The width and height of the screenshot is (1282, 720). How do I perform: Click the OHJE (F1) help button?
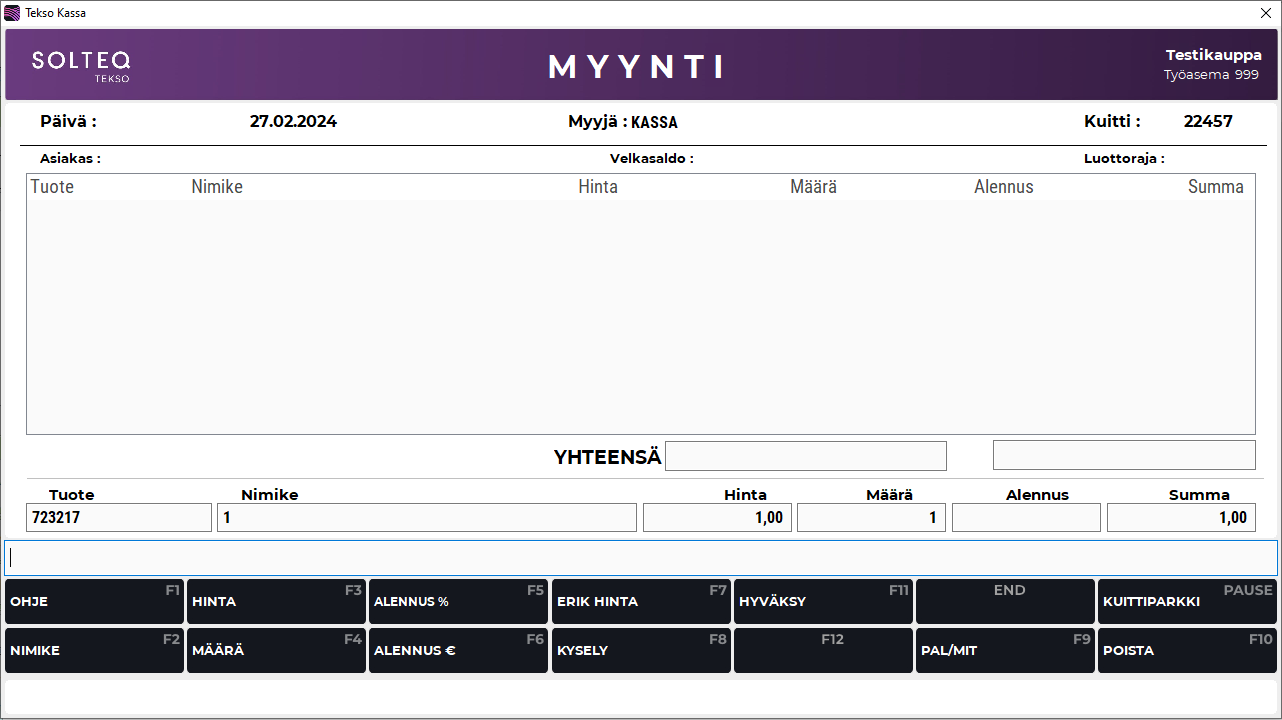coord(94,602)
